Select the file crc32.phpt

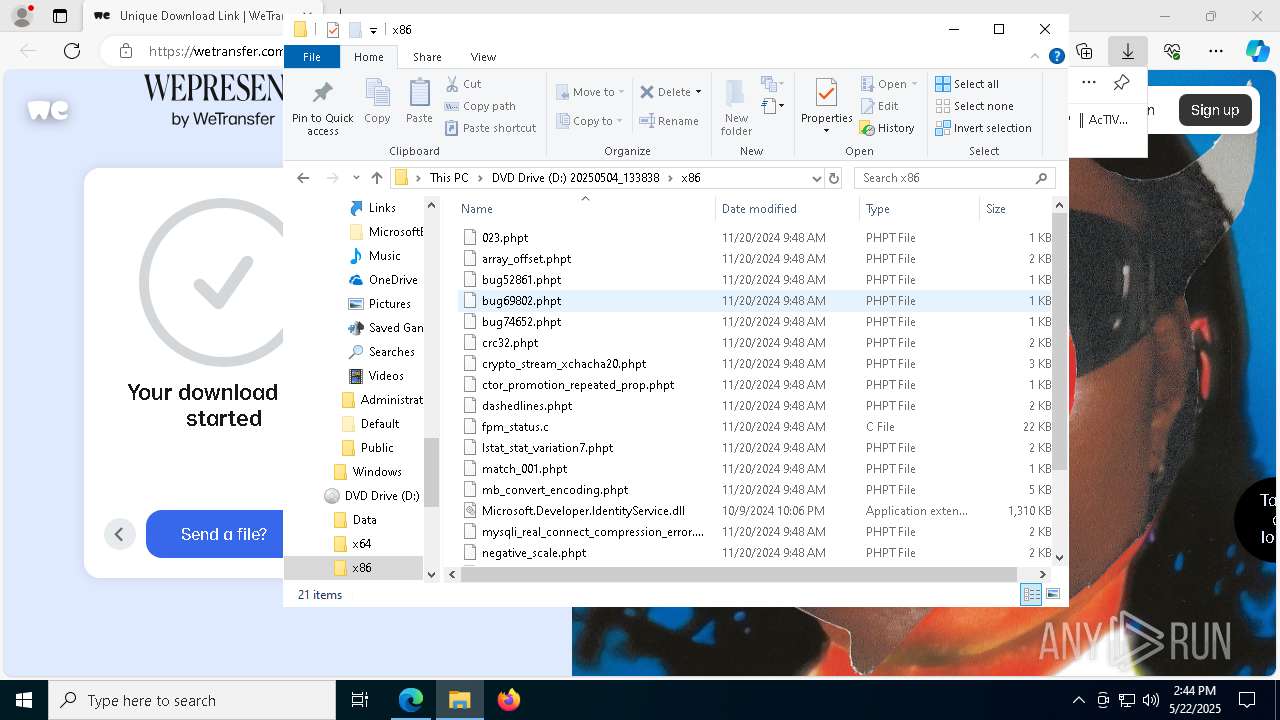510,343
